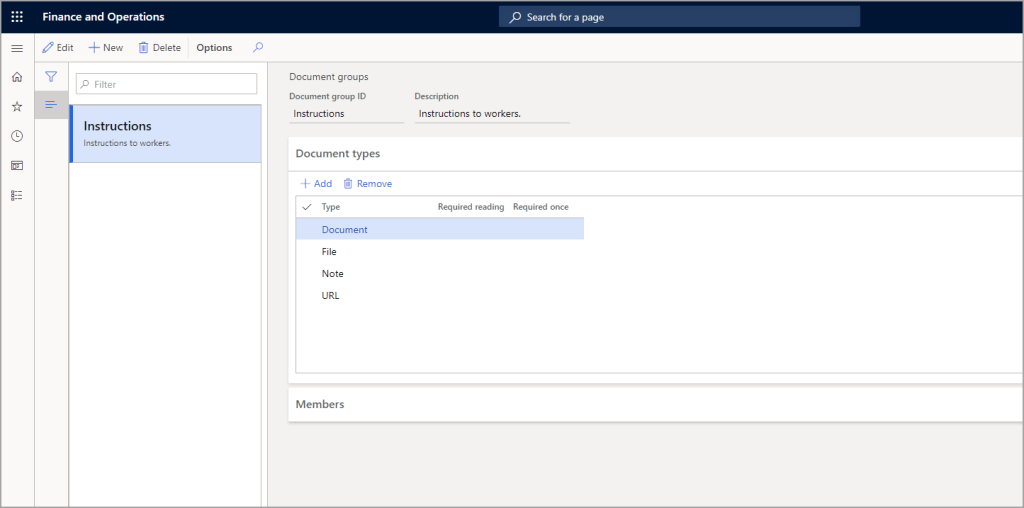1024x508 pixels.
Task: Toggle list view icon below funnel
Action: (x=51, y=105)
